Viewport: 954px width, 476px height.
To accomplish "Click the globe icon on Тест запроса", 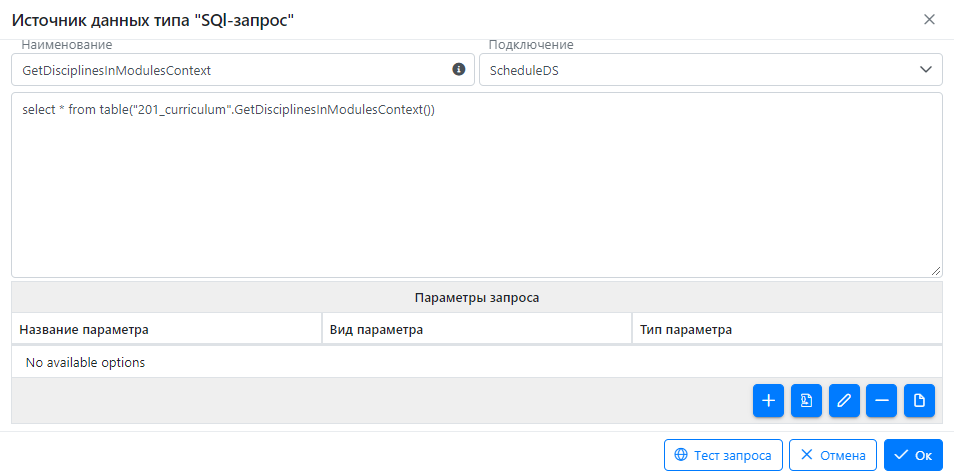I will (681, 455).
